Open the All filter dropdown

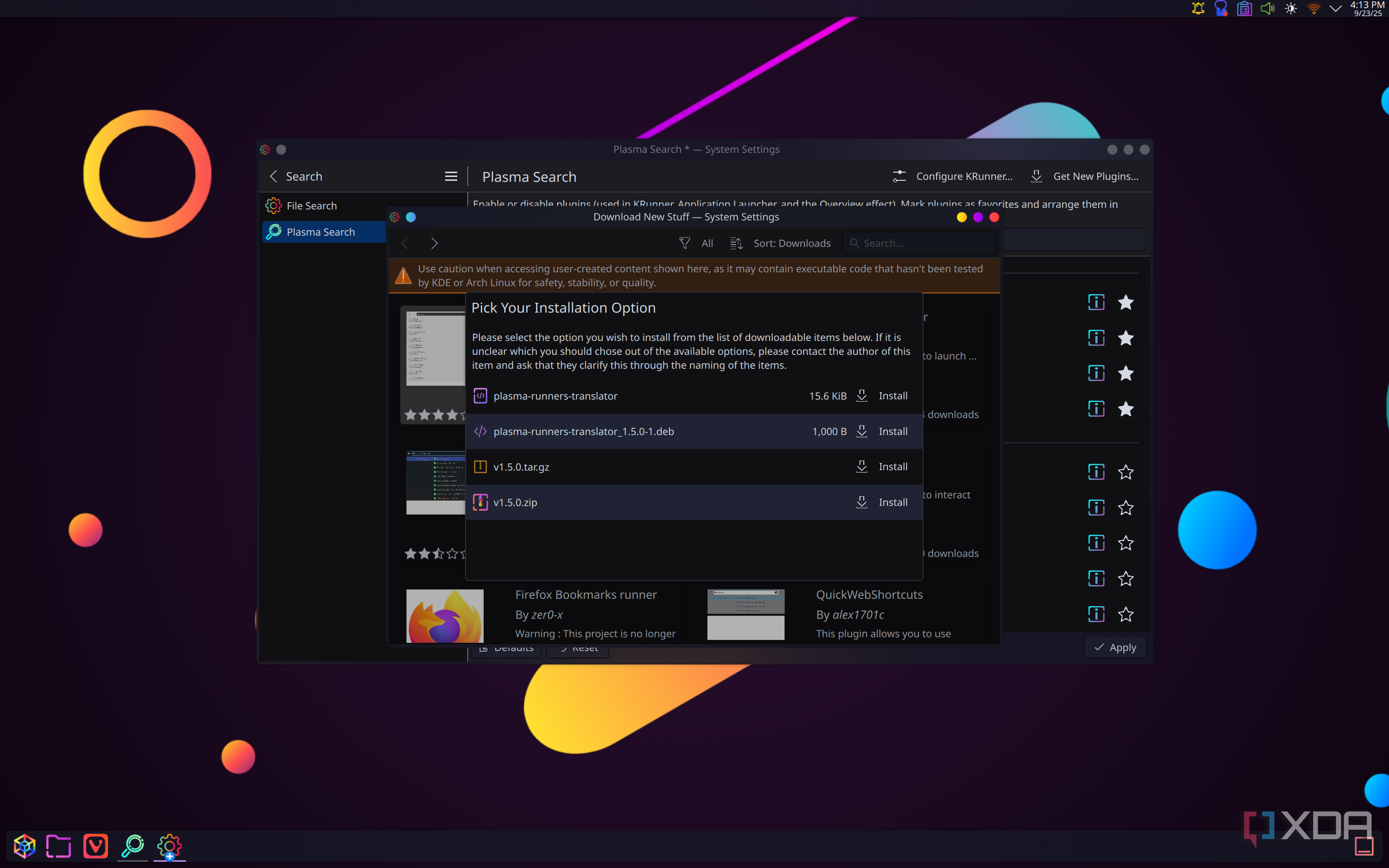coord(695,244)
